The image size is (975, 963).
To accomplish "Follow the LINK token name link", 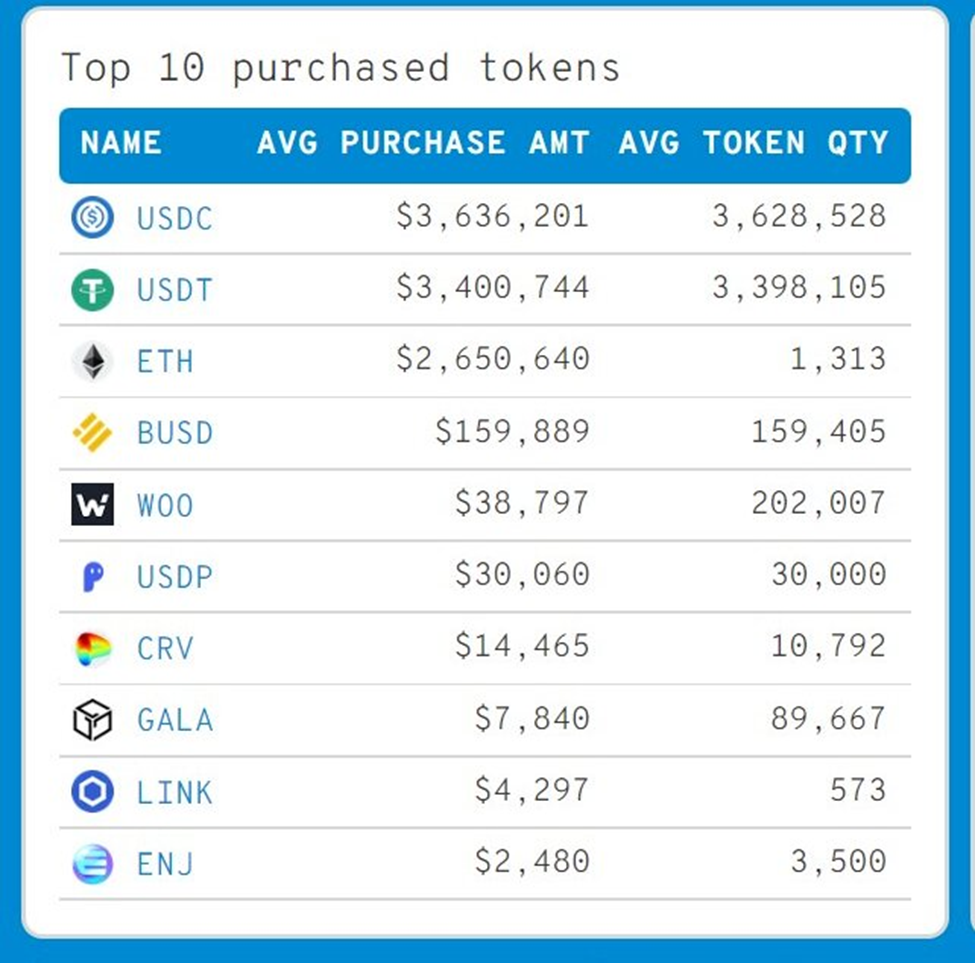I will 175,792.
